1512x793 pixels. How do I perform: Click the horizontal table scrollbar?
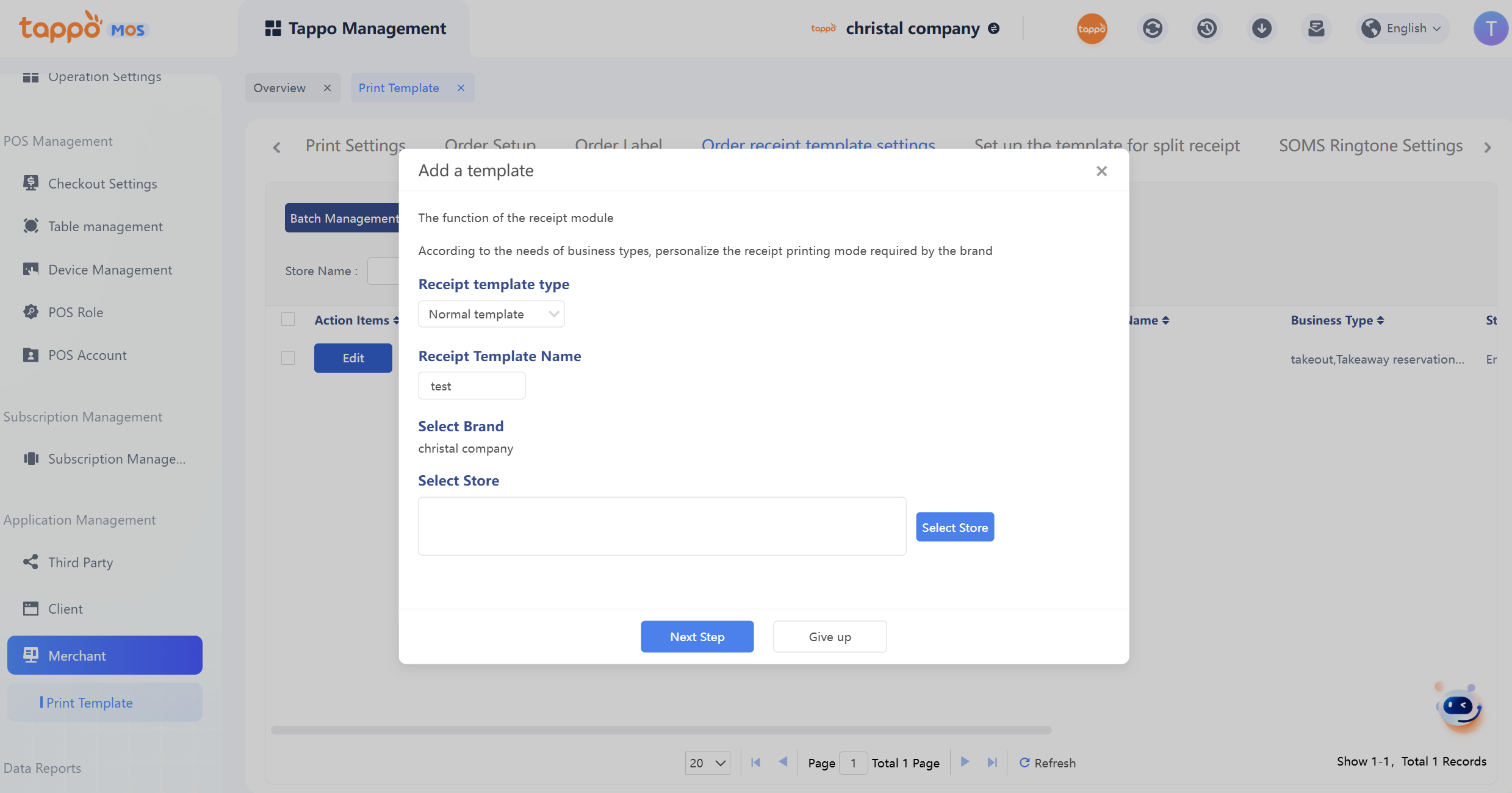point(661,730)
